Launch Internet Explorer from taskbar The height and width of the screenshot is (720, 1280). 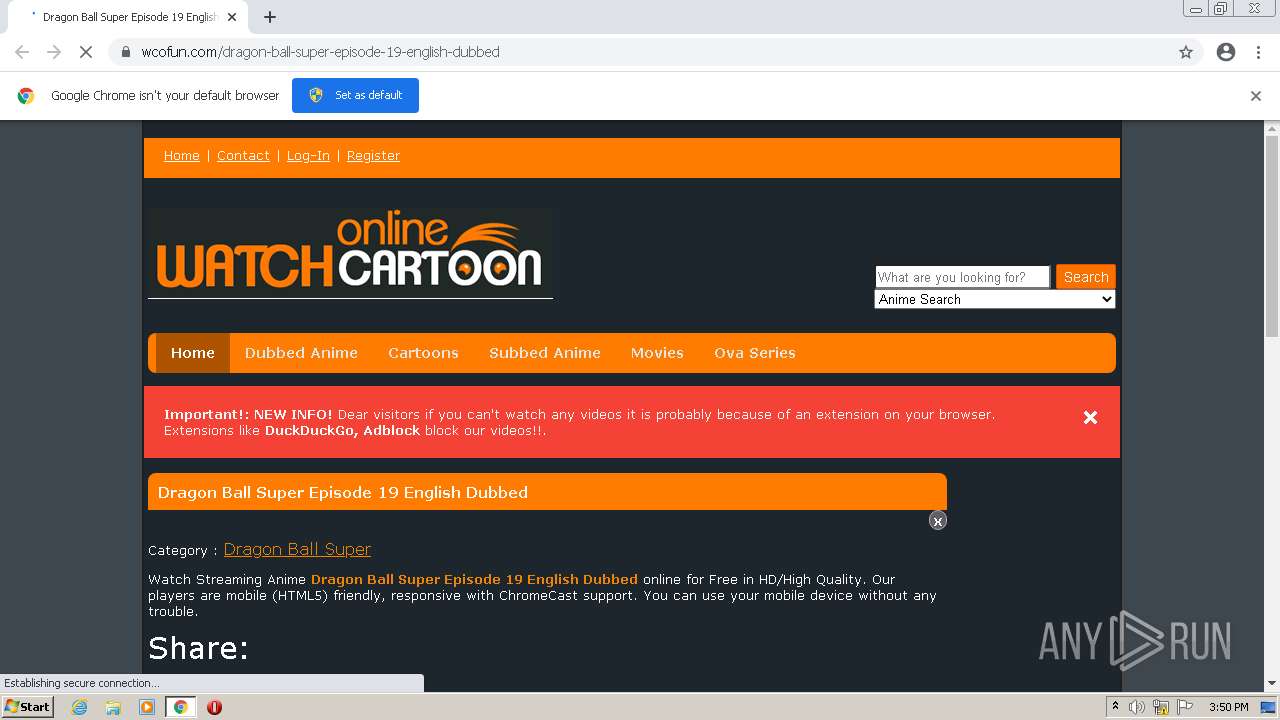79,707
